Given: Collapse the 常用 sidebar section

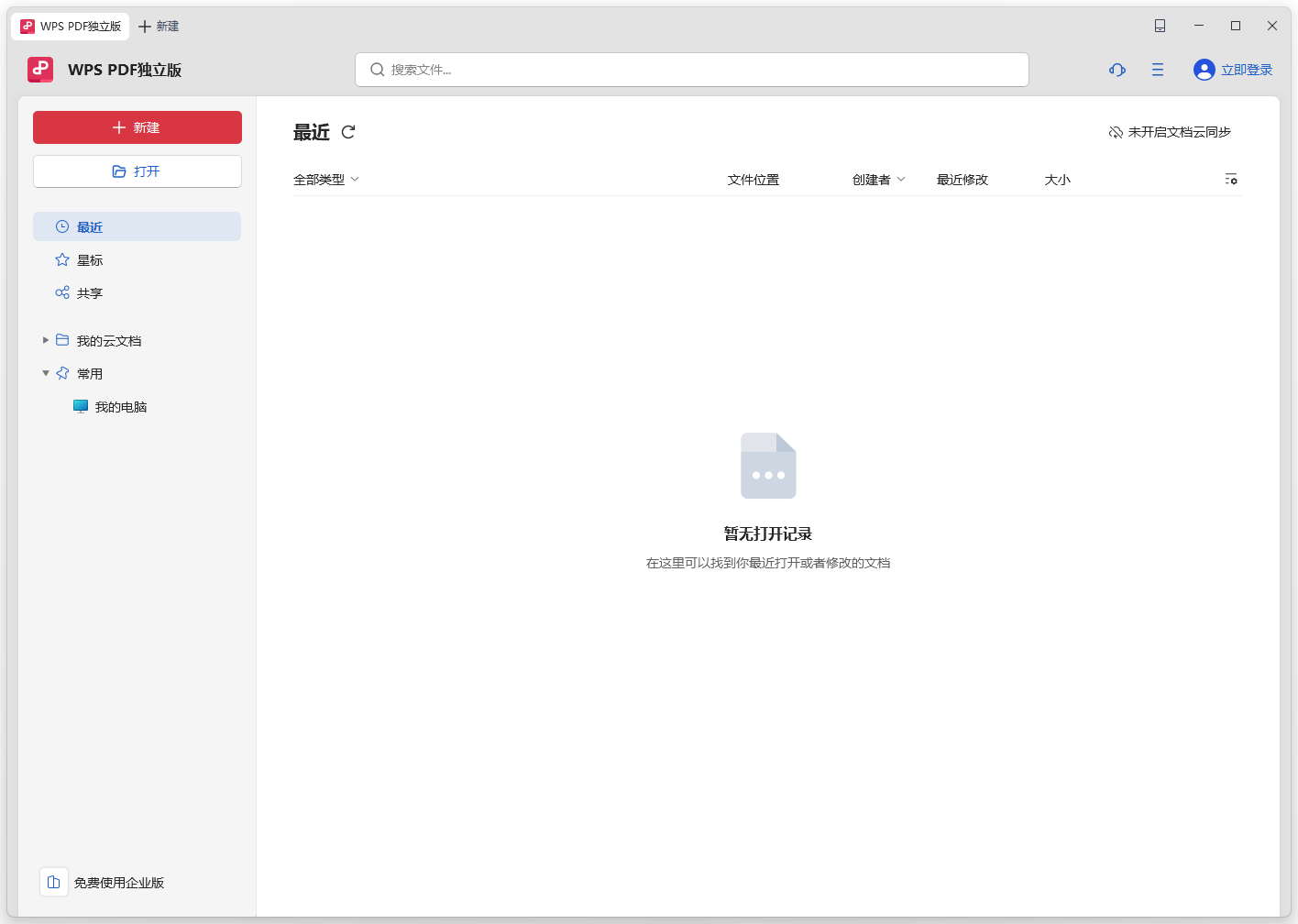Looking at the screenshot, I should pos(46,372).
